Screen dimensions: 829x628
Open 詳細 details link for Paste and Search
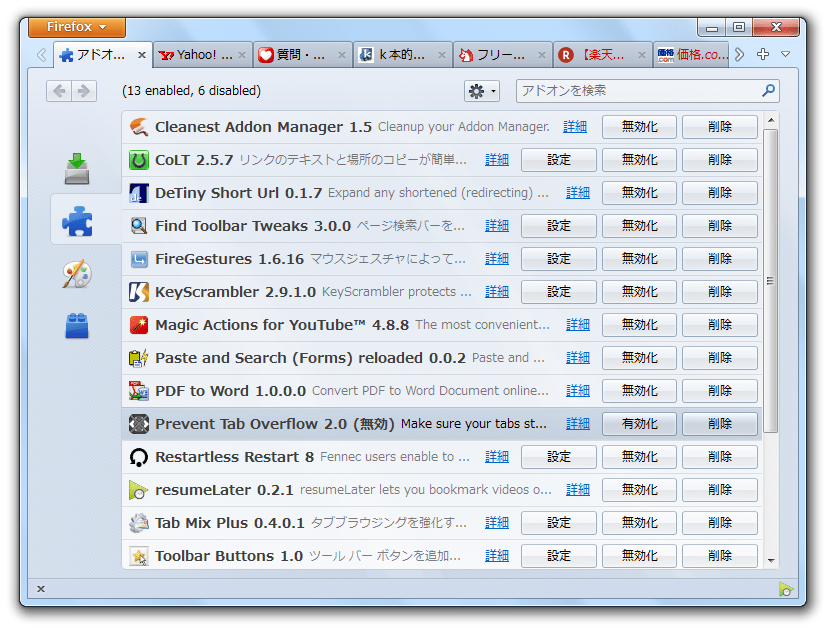(577, 358)
